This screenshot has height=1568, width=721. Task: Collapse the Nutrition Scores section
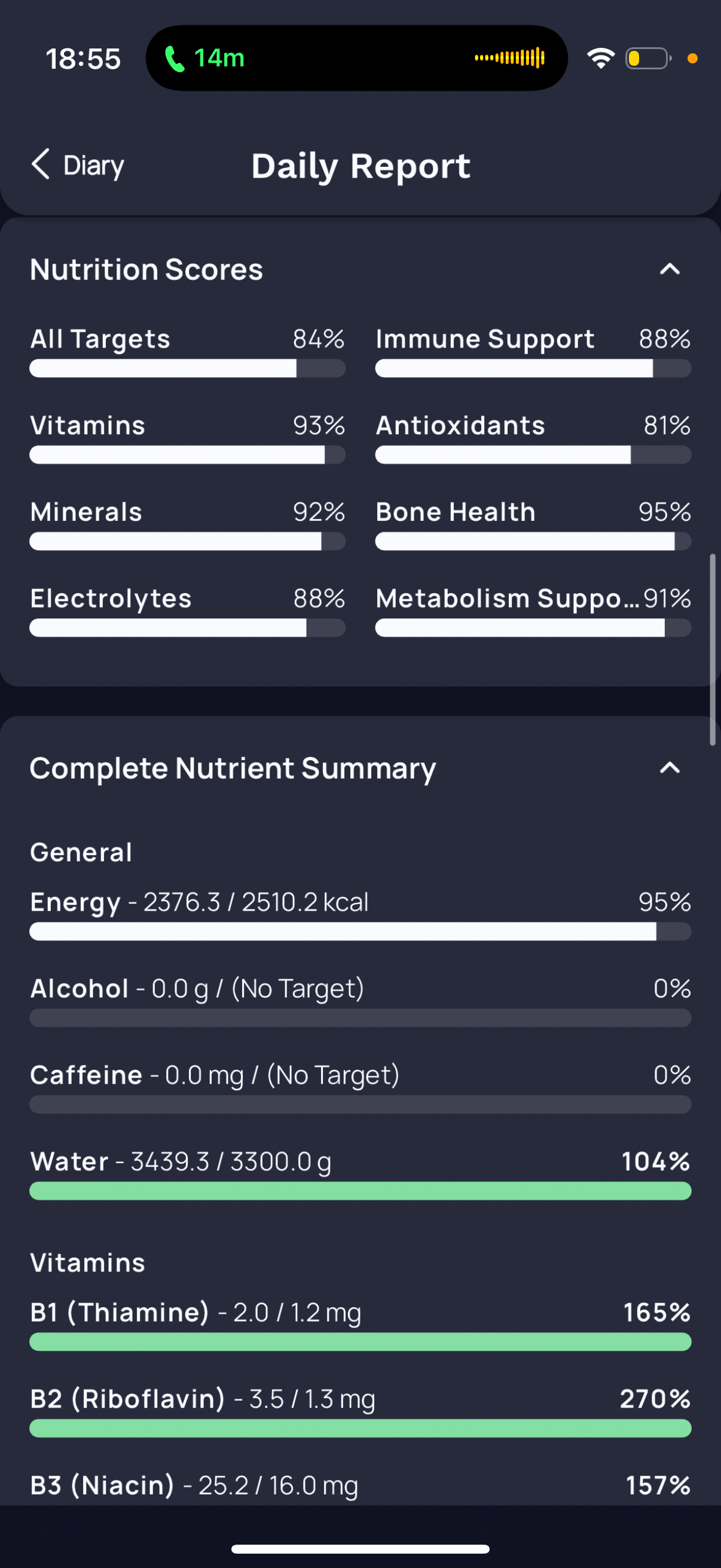pos(670,269)
